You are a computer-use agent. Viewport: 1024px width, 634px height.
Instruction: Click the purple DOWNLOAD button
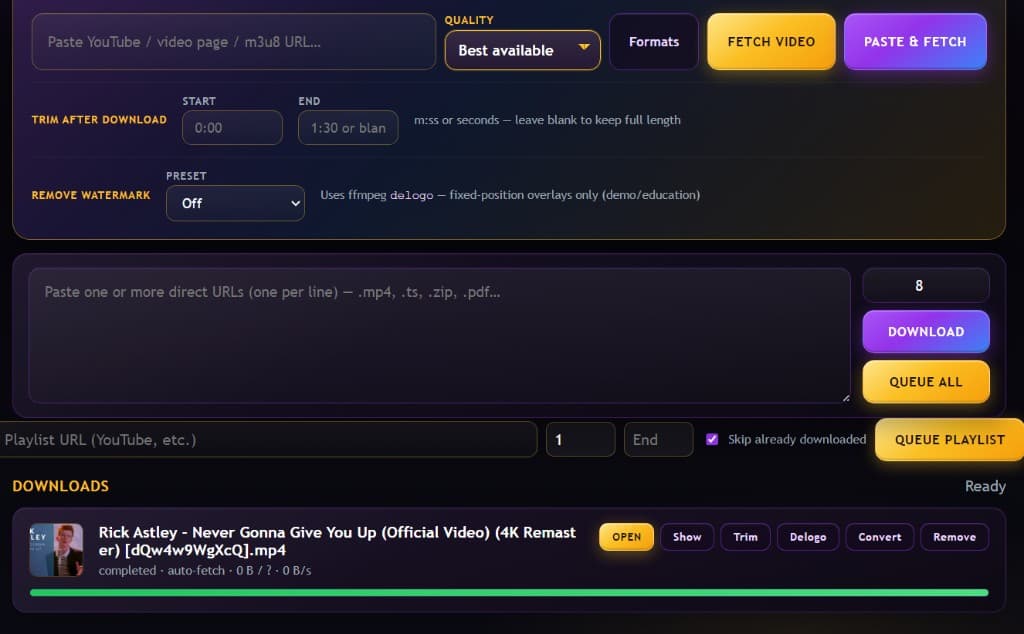pyautogui.click(x=926, y=332)
